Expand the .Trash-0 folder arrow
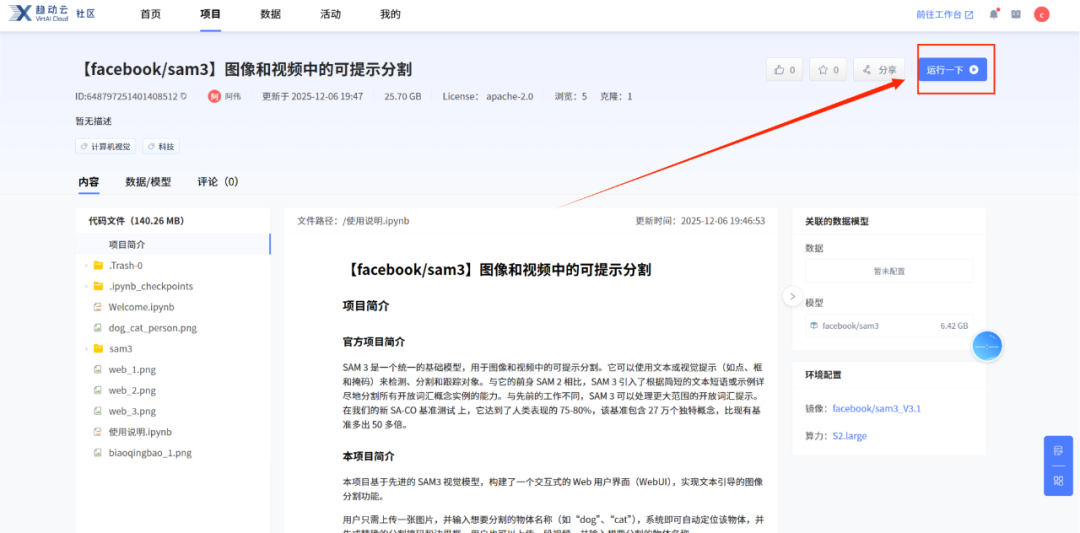The height and width of the screenshot is (533, 1080). point(85,266)
